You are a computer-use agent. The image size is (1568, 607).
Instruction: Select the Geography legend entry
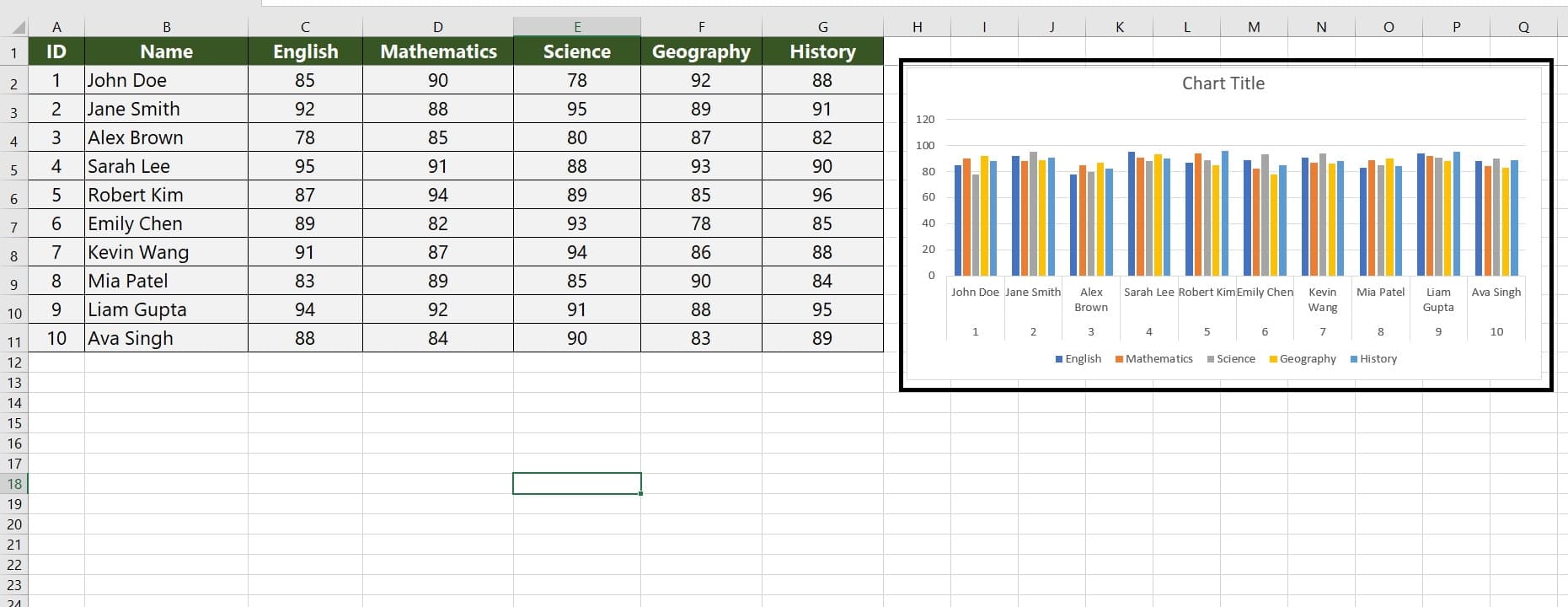[1303, 359]
